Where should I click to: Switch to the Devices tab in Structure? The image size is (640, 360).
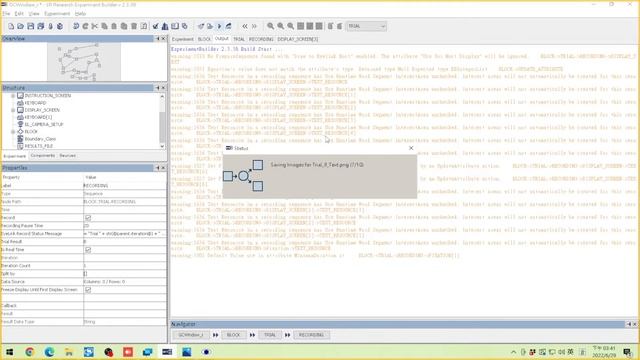tap(67, 156)
